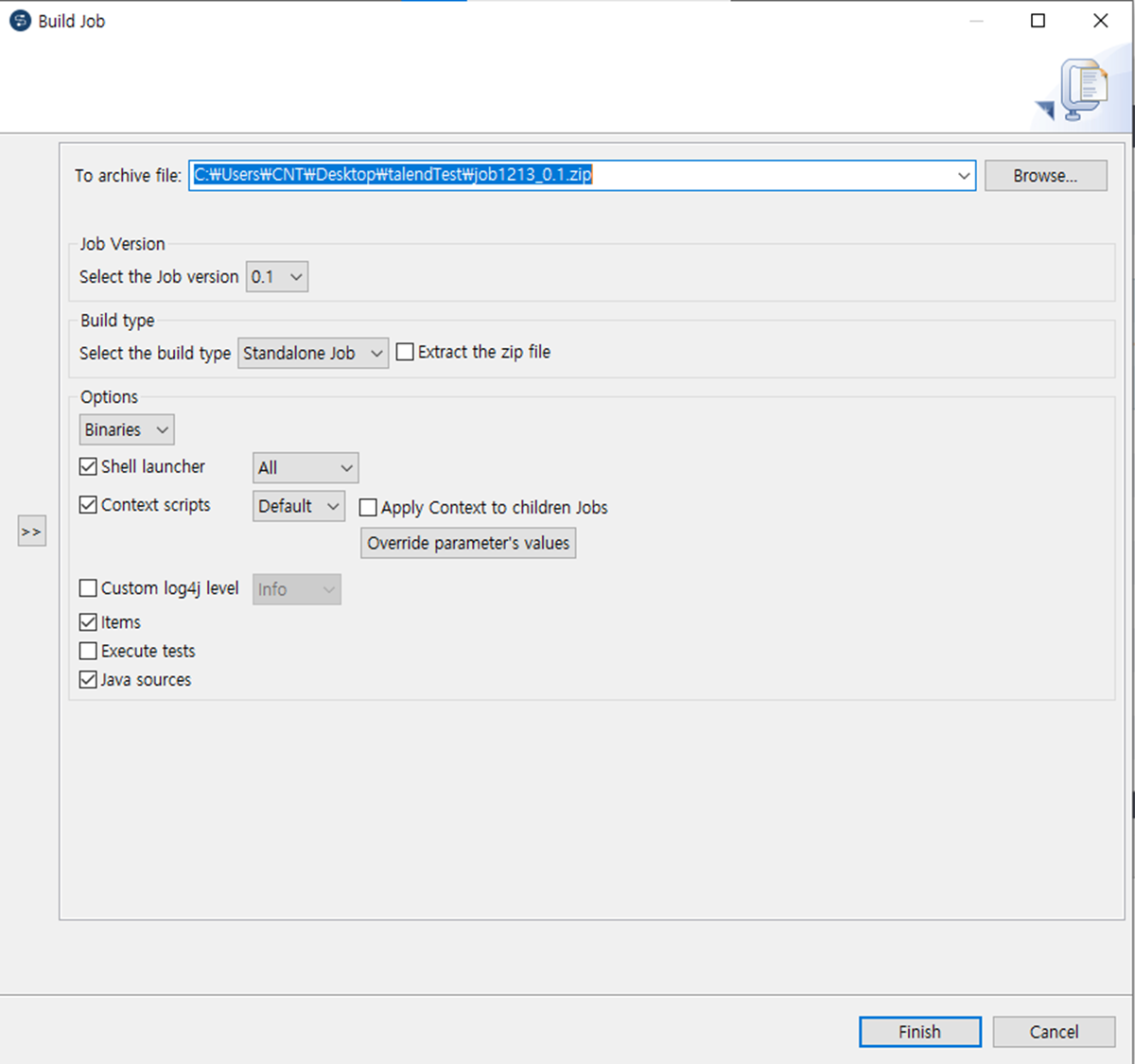Image resolution: width=1135 pixels, height=1064 pixels.
Task: Expand the side panel with >> button
Action: tap(31, 532)
